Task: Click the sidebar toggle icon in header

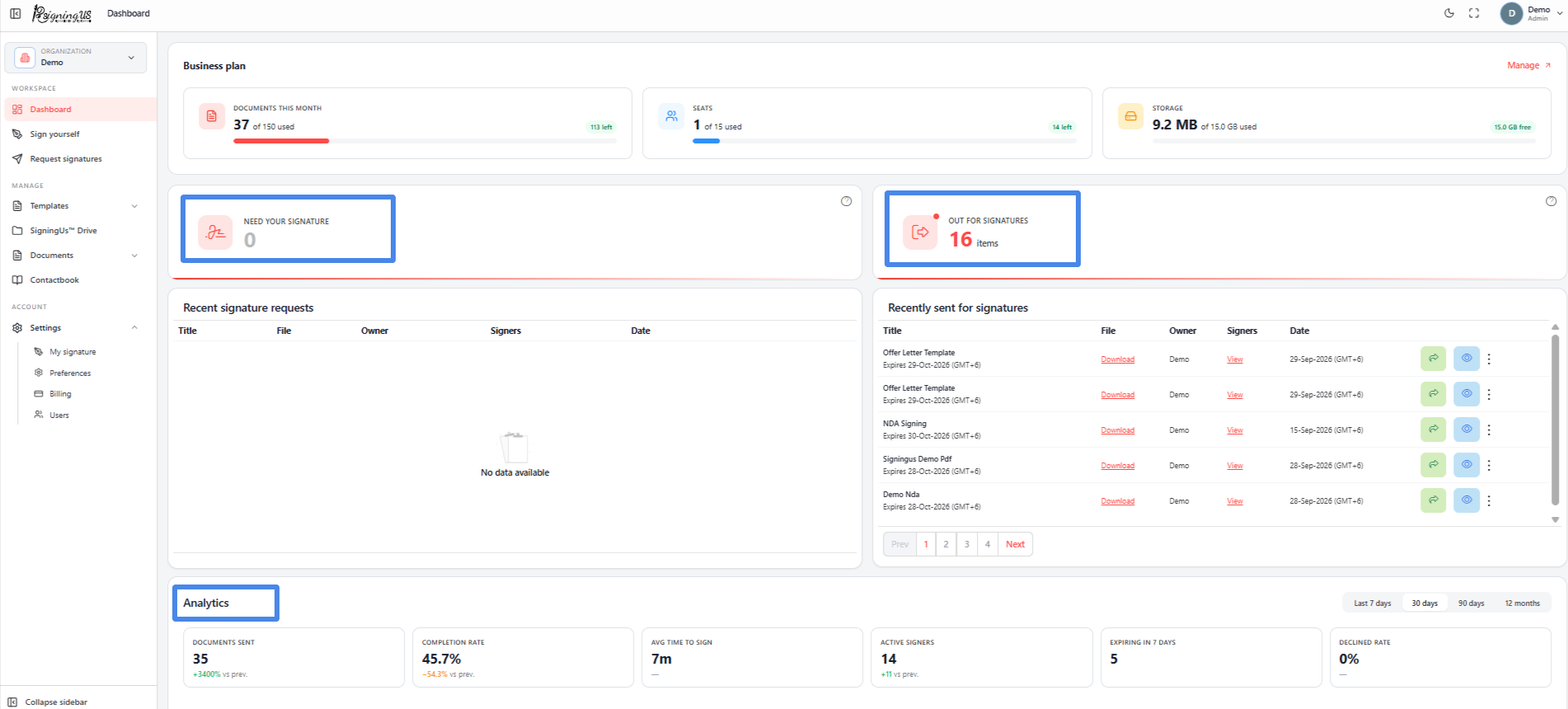Action: coord(16,13)
